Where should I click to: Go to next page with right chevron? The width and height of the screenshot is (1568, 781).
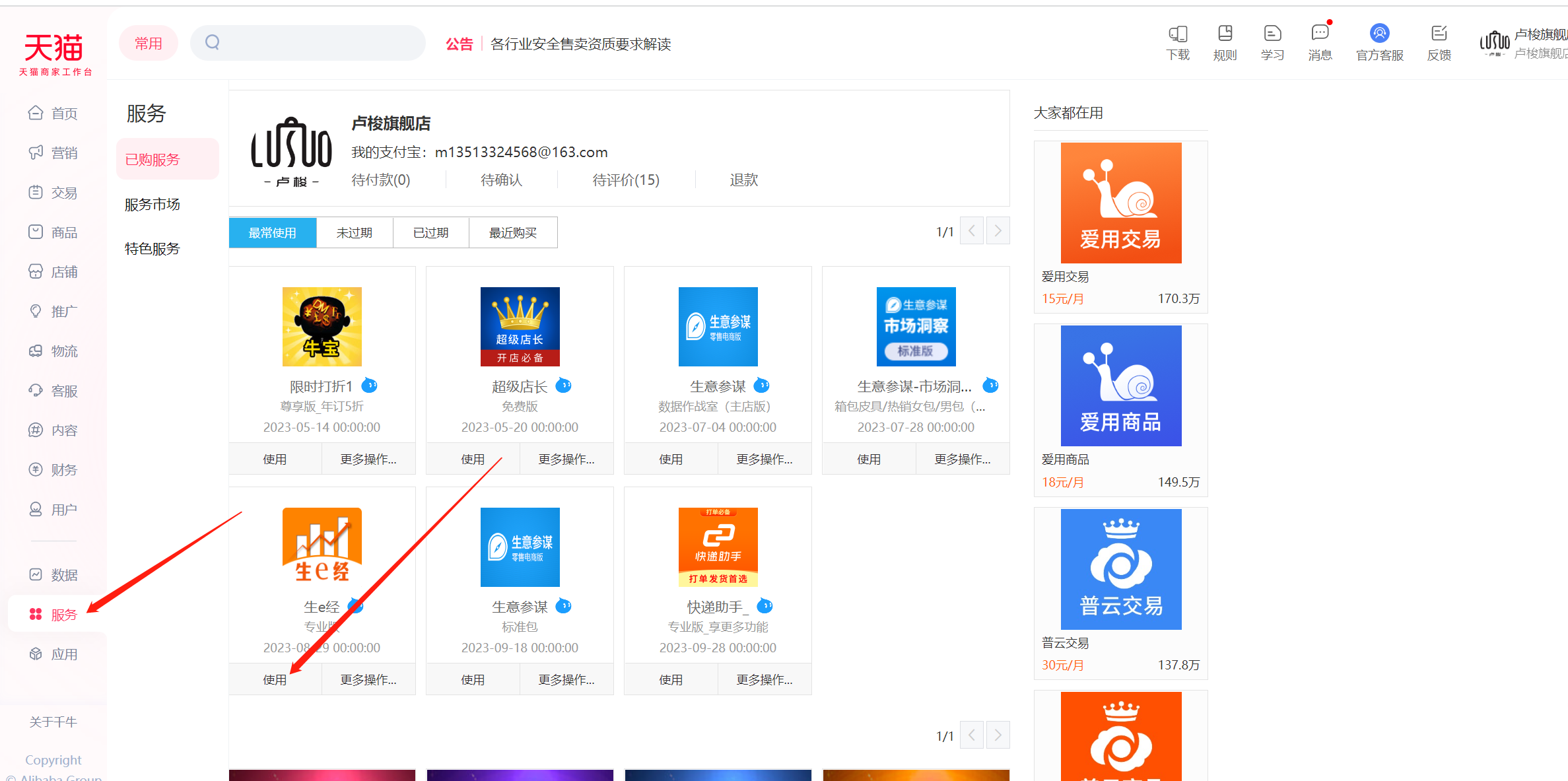(x=998, y=231)
